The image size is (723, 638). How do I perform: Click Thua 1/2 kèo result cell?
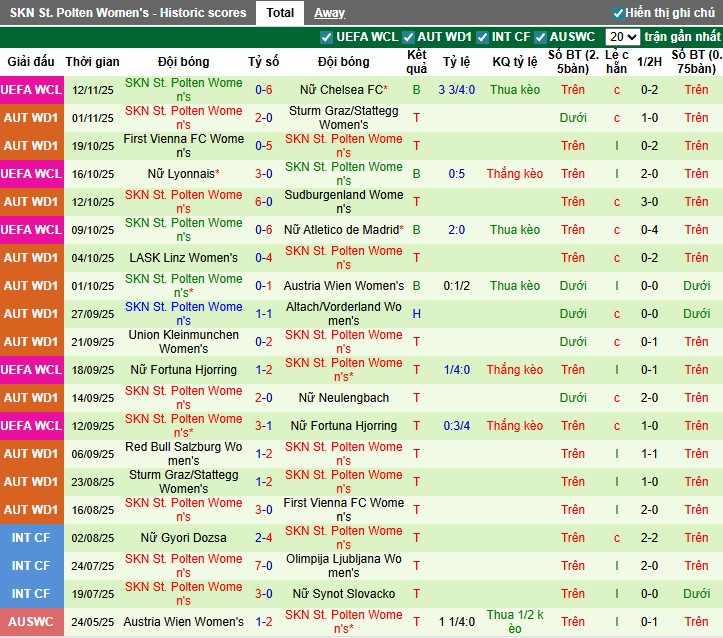click(x=515, y=622)
